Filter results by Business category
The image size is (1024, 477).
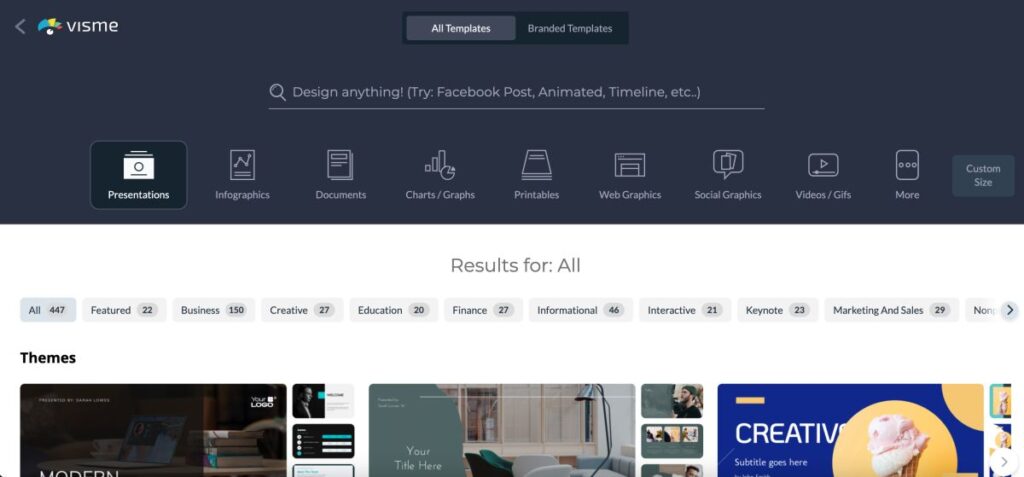214,310
